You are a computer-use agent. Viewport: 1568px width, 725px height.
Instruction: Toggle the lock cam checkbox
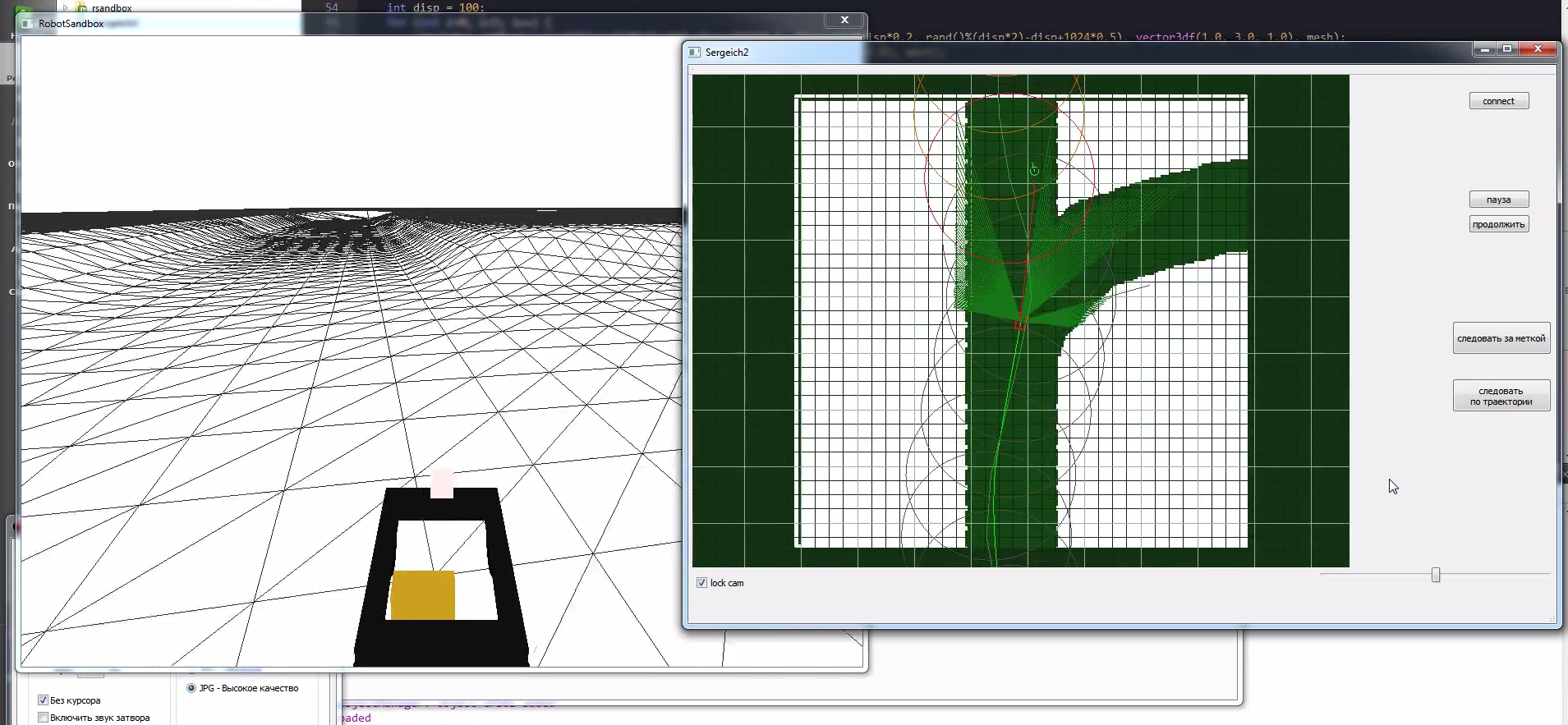pos(701,583)
